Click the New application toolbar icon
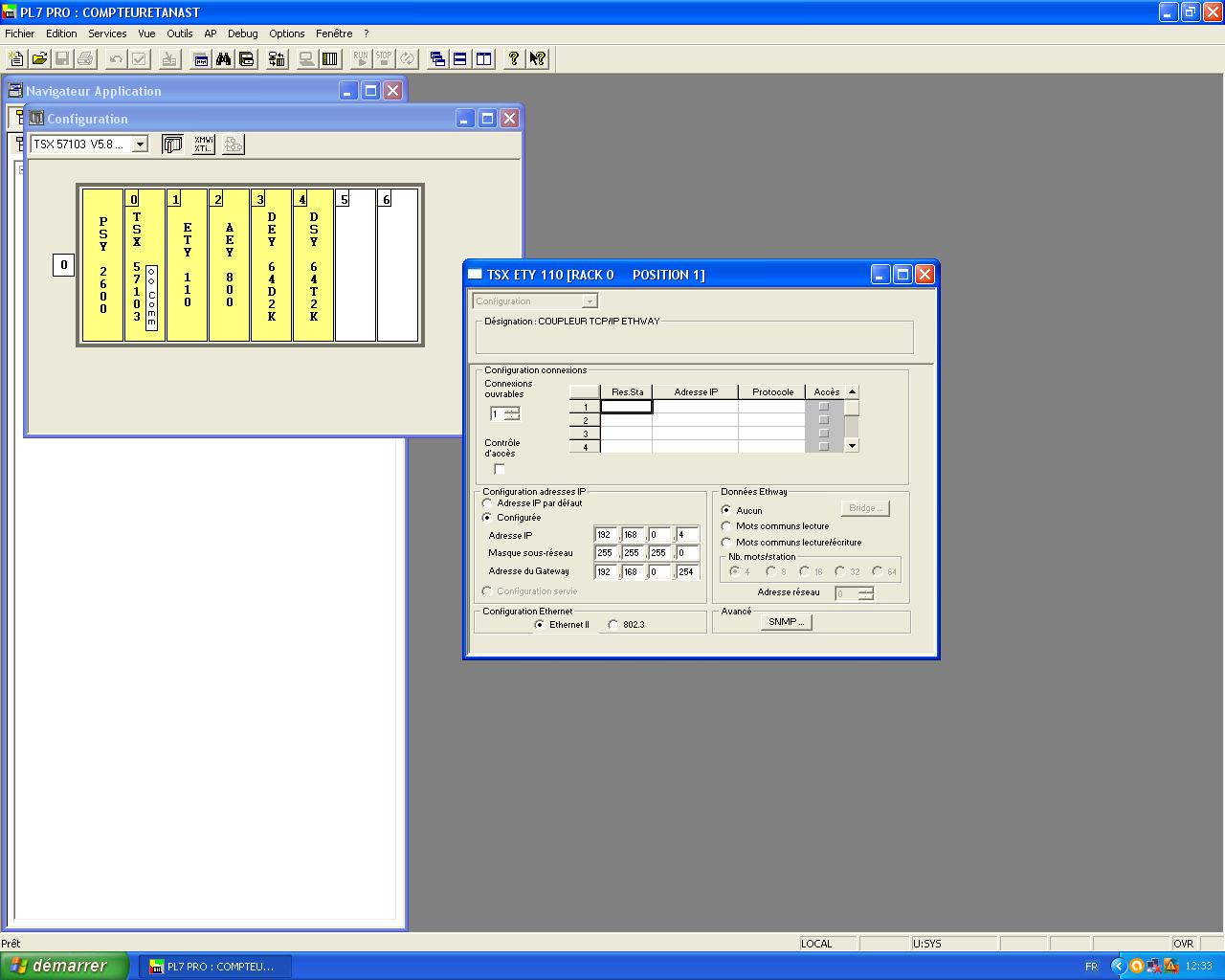1225x980 pixels. point(16,59)
